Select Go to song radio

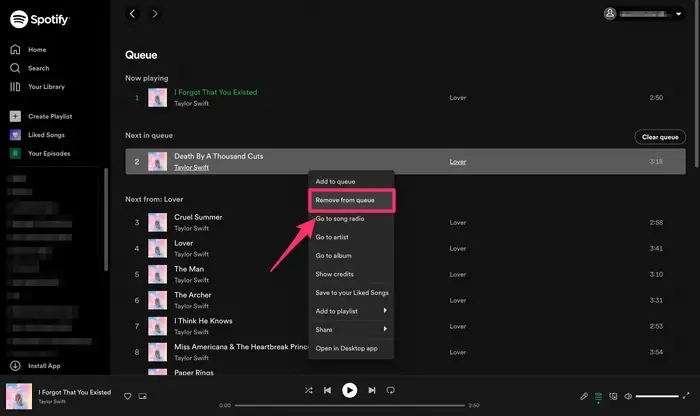[351, 219]
